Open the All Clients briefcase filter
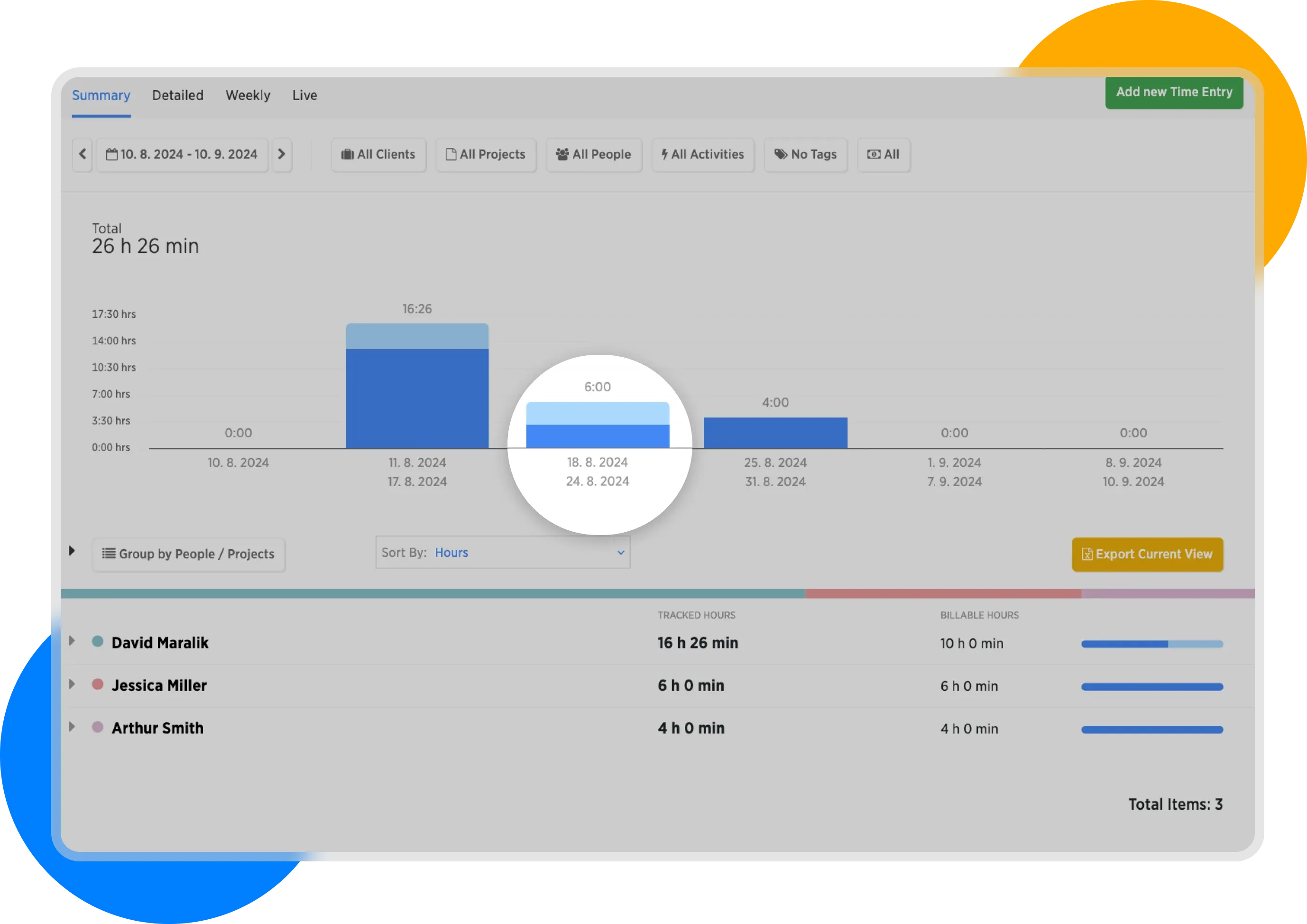The width and height of the screenshot is (1307, 924). (x=378, y=154)
